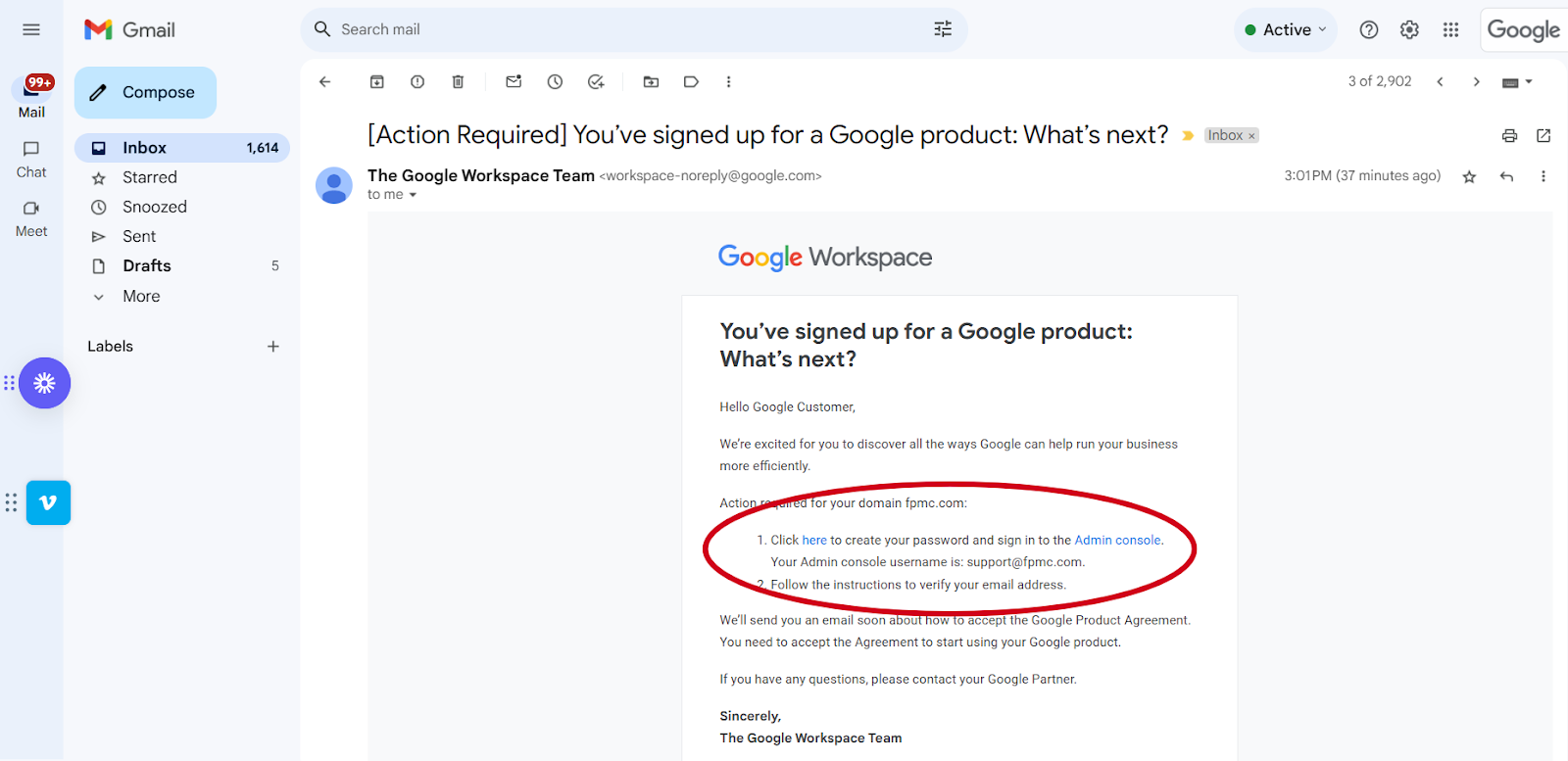Expand 'to me' recipient details

[x=413, y=195]
